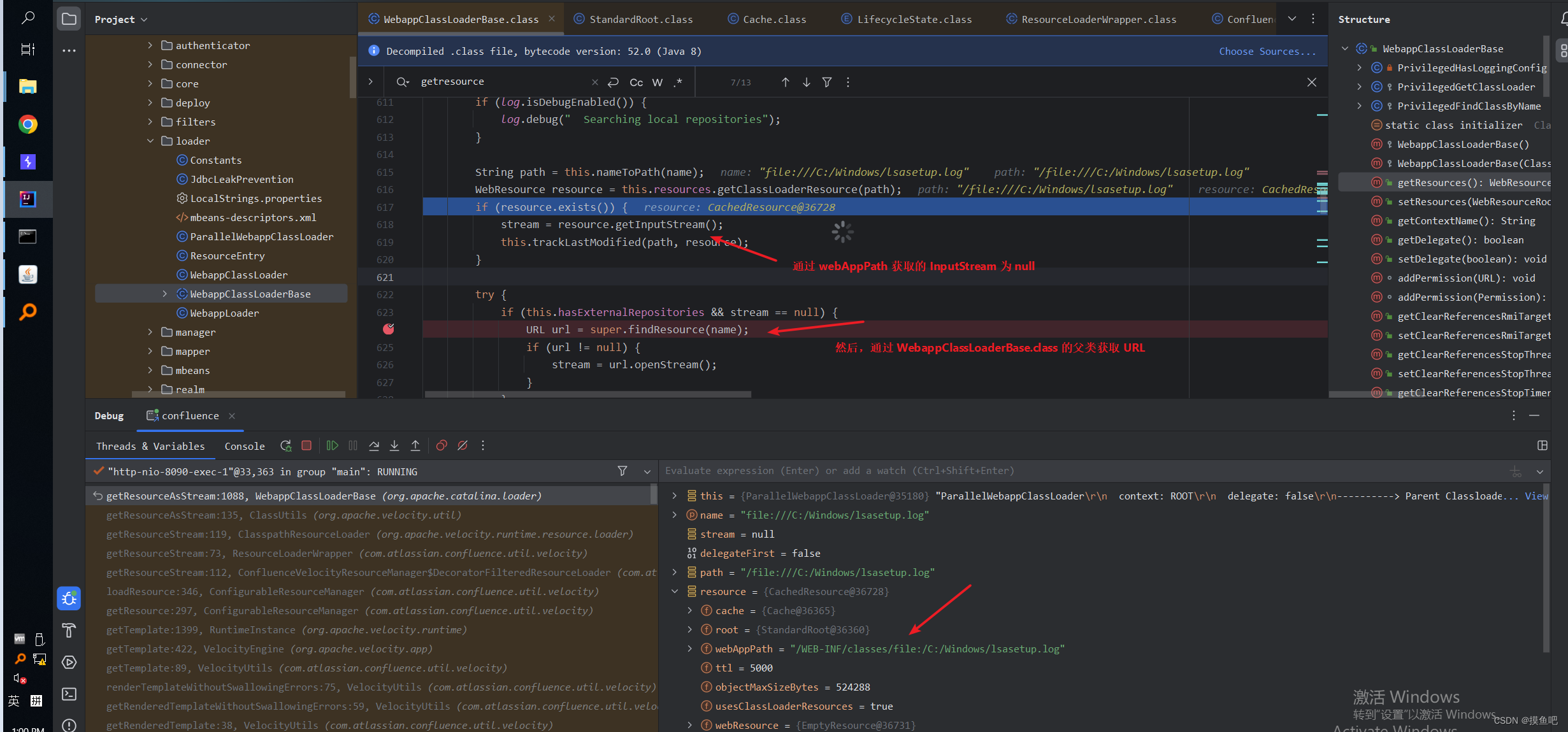
Task: Select the Rerun debug session icon
Action: 285,445
